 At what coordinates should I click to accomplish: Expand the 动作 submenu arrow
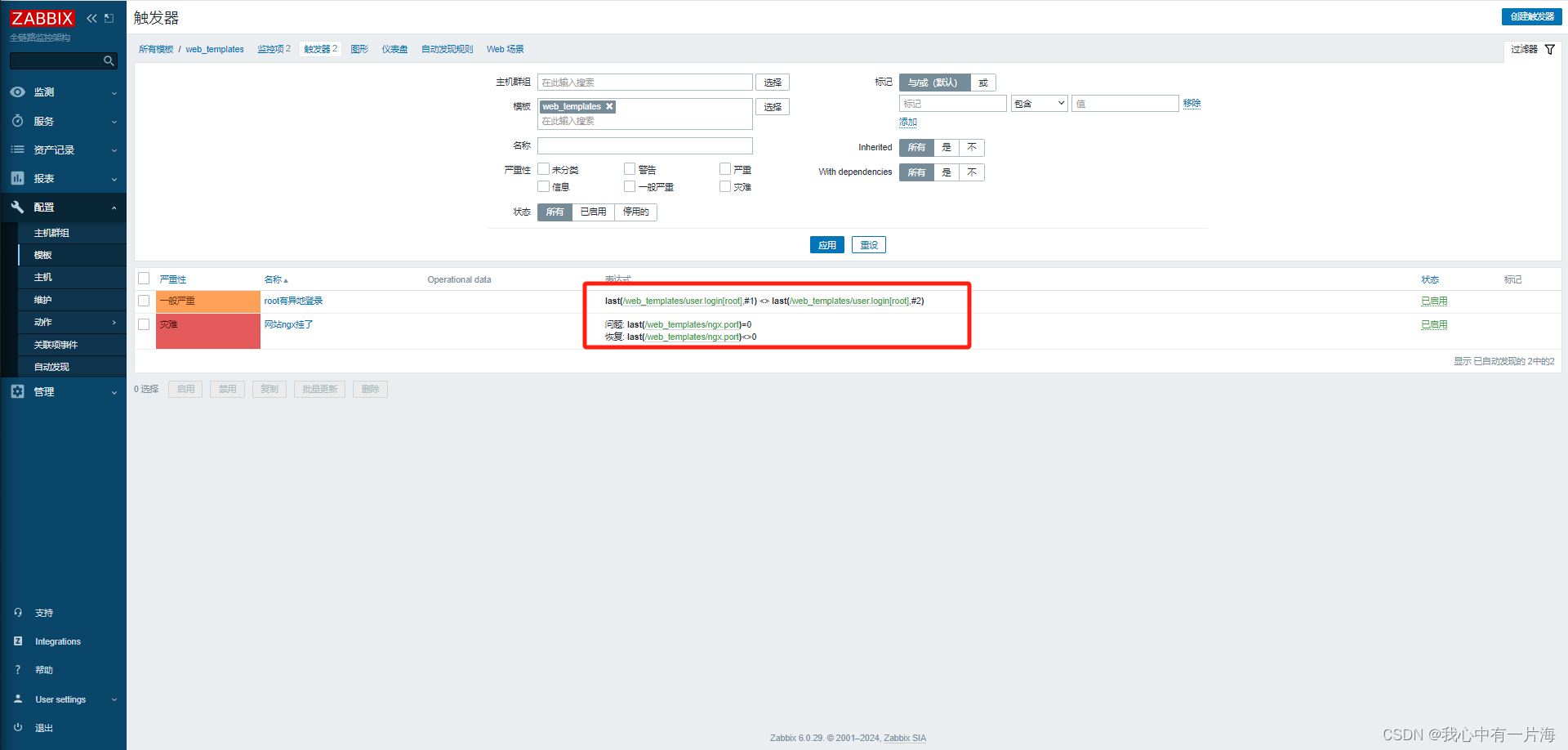(x=114, y=323)
